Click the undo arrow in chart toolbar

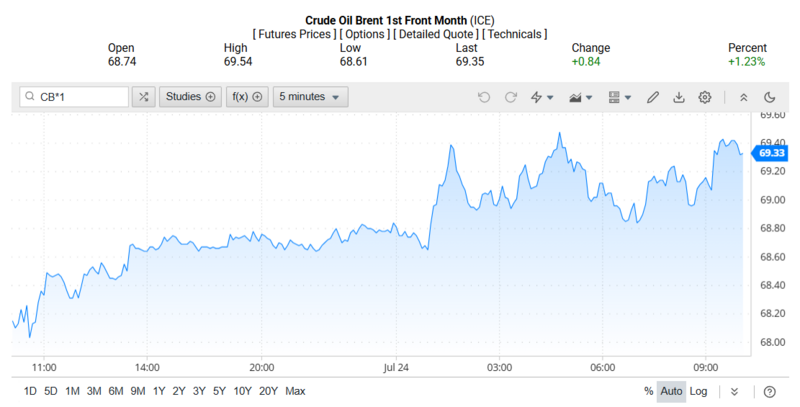pos(484,97)
